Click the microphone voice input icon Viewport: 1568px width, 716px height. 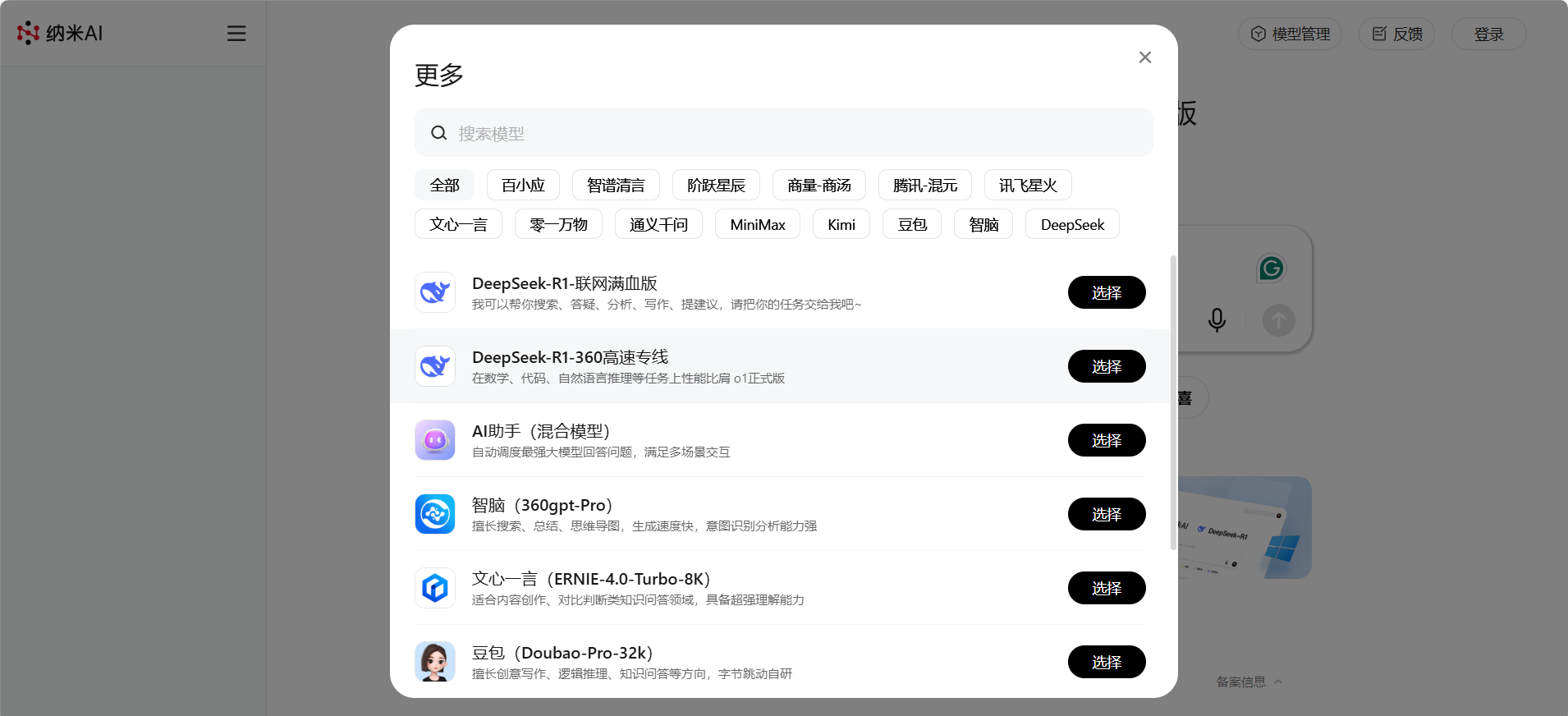[x=1217, y=320]
